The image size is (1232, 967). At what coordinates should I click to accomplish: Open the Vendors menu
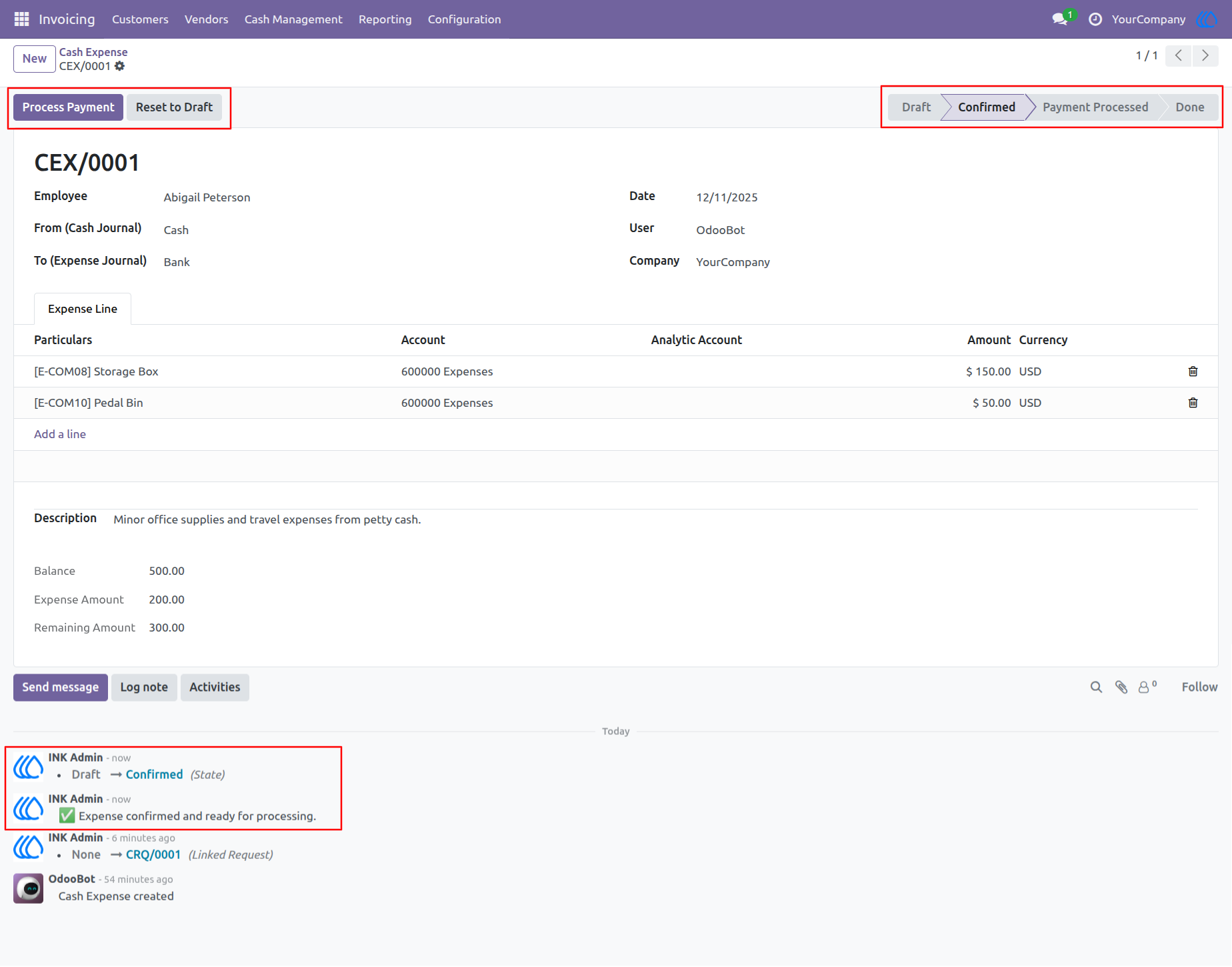[x=207, y=19]
